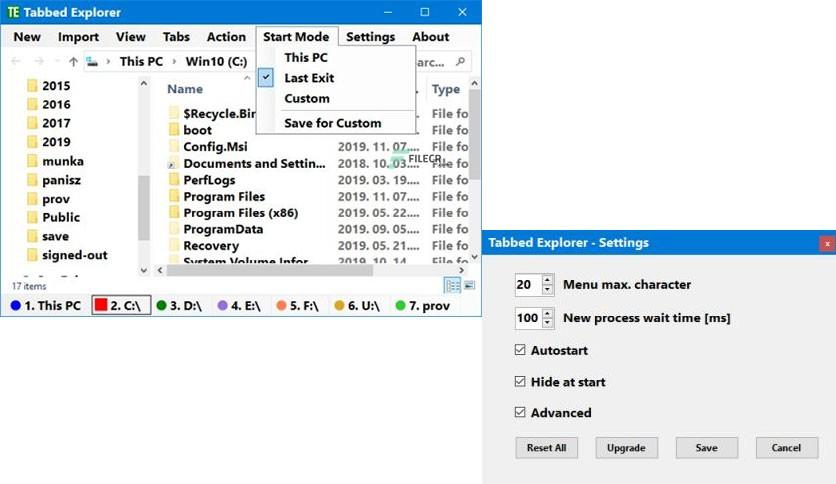Click the file list vertical scrollbar thumb
836x484 pixels.
pyautogui.click(x=474, y=134)
